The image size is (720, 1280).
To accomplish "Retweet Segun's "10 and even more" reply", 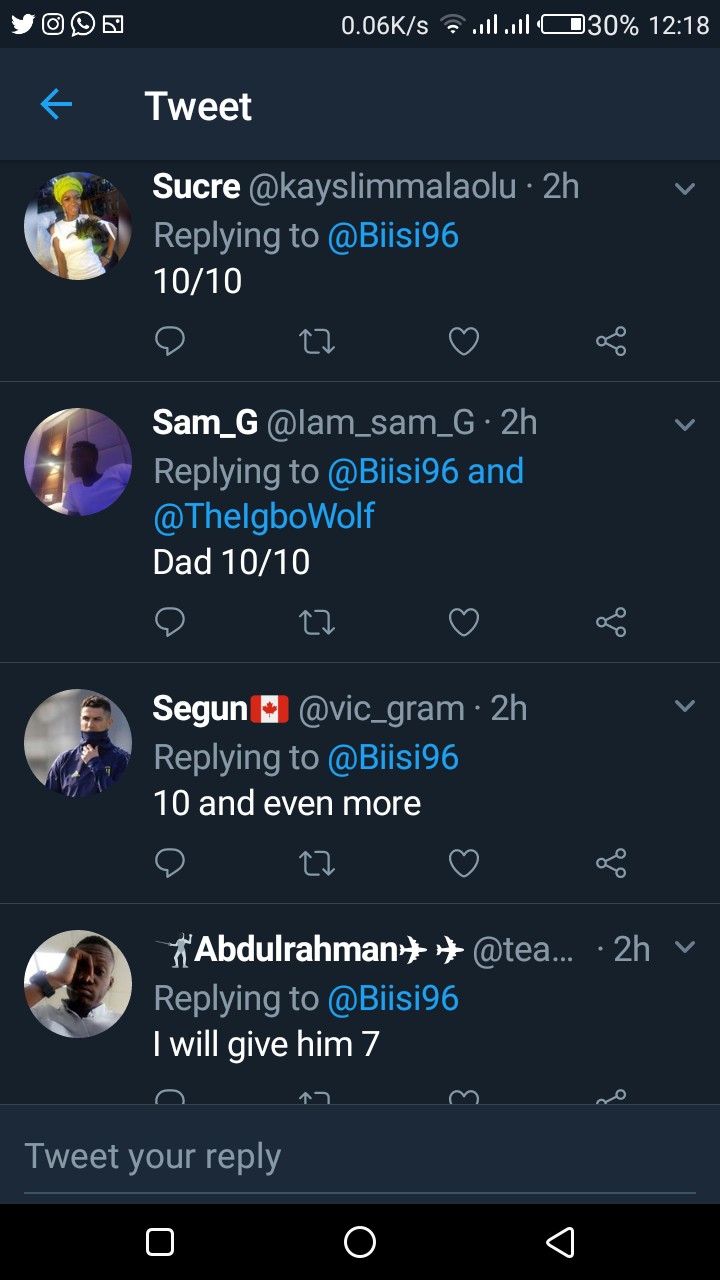I will point(317,862).
